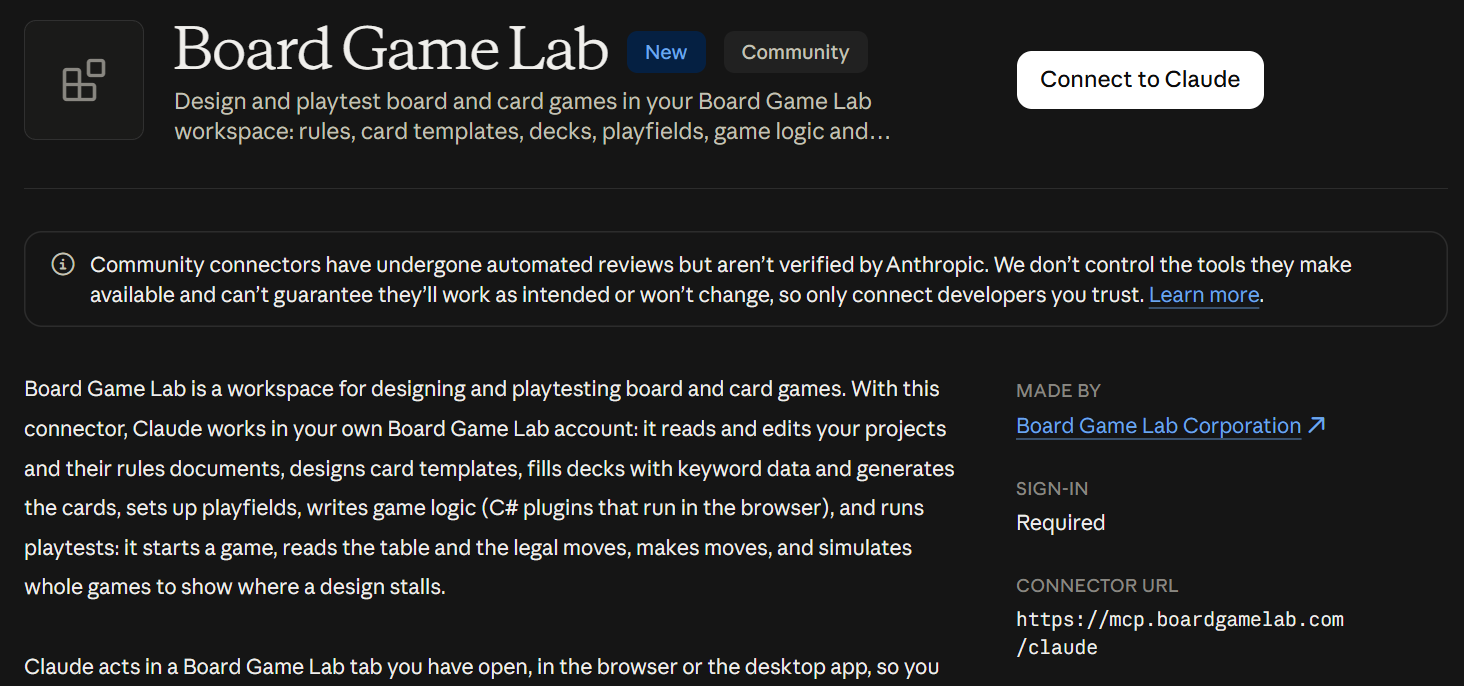This screenshot has width=1464, height=686.
Task: Click the Community badge
Action: [x=795, y=53]
